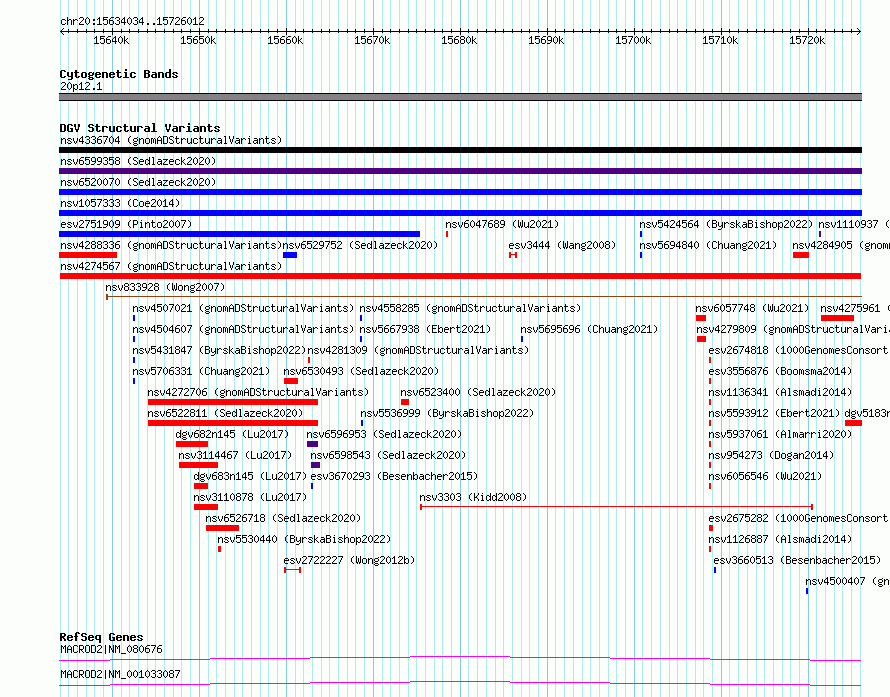Click nsv4272706 gnomADStructuralVariants label
Screen dimensions: 890x697
point(258,392)
